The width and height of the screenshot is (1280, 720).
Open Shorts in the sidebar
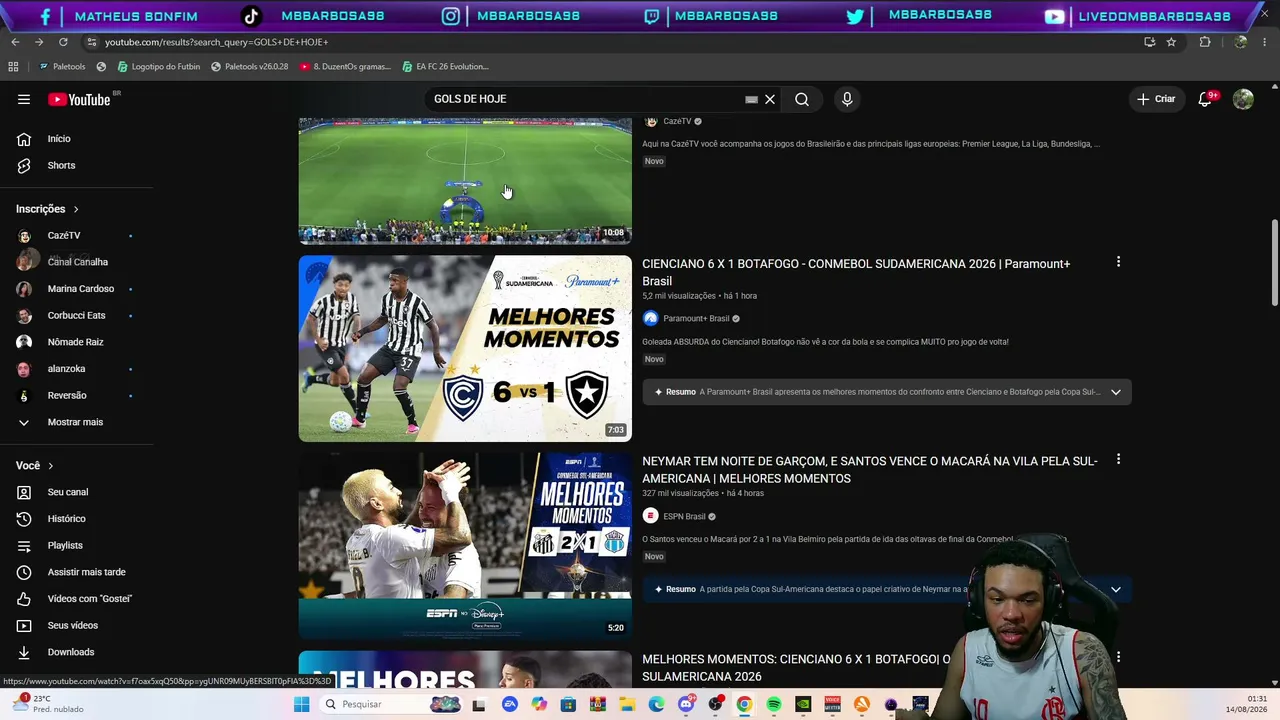(x=61, y=165)
